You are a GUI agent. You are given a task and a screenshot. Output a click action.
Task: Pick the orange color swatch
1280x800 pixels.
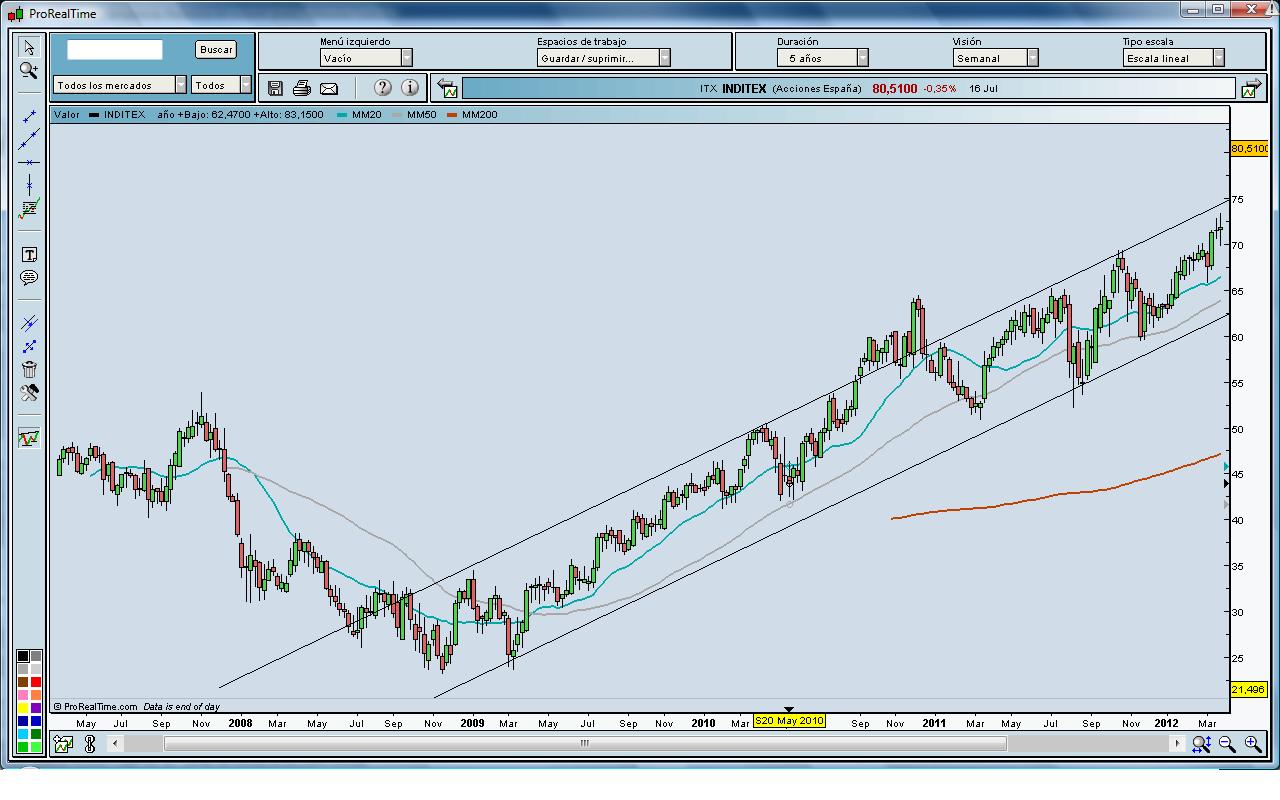click(x=36, y=694)
